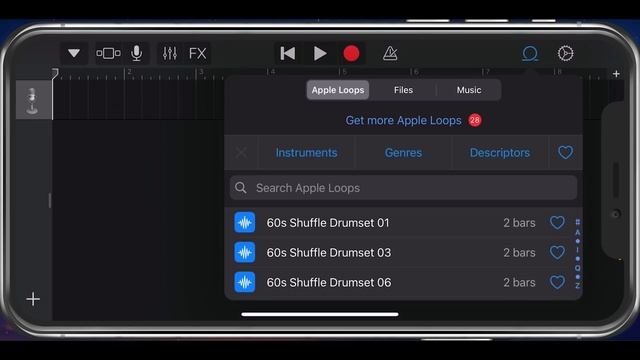Toggle the metronome icon

pos(390,53)
